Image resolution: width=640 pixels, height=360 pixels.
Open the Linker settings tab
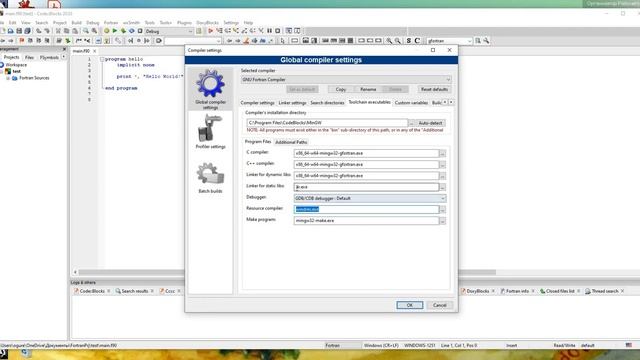click(292, 103)
